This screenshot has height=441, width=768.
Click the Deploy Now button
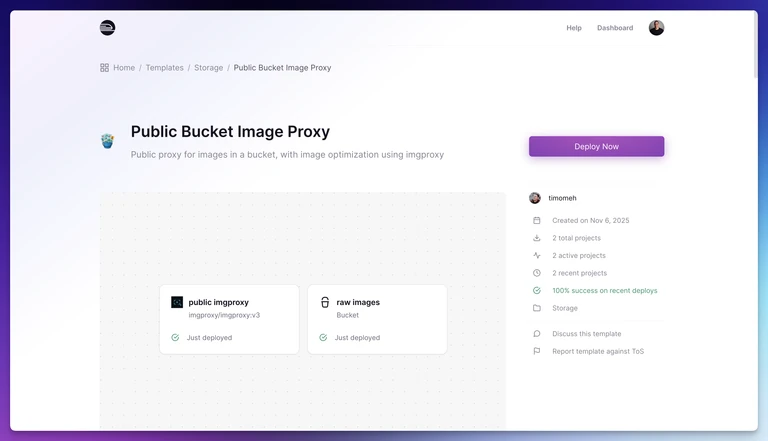(x=596, y=147)
